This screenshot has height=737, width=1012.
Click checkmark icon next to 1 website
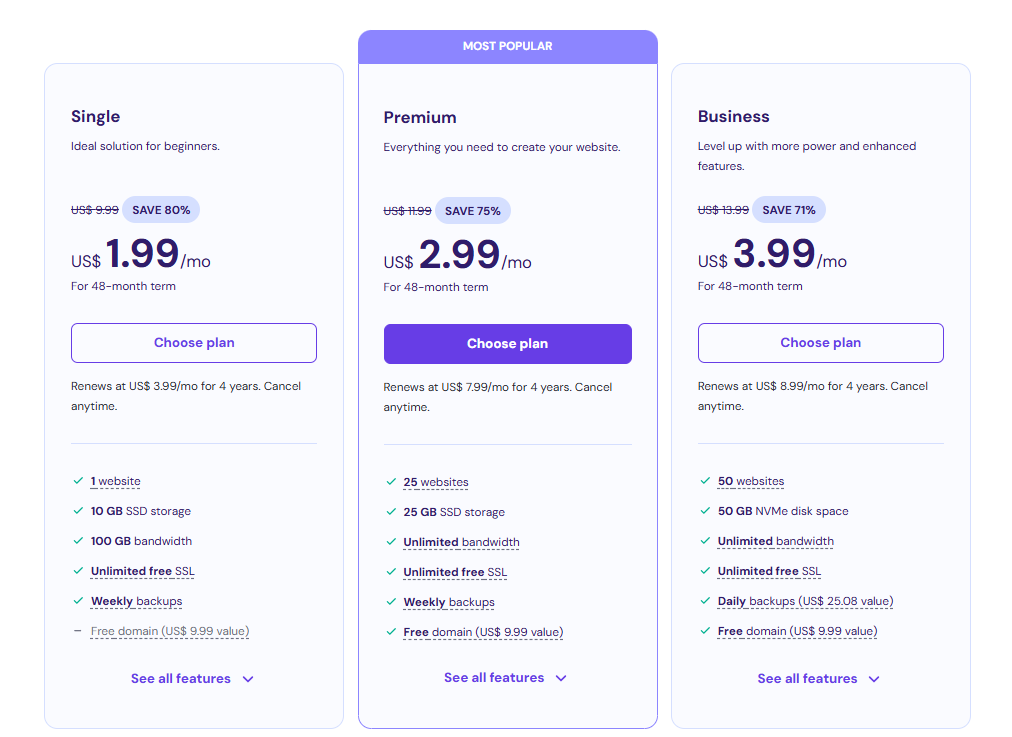pyautogui.click(x=78, y=481)
